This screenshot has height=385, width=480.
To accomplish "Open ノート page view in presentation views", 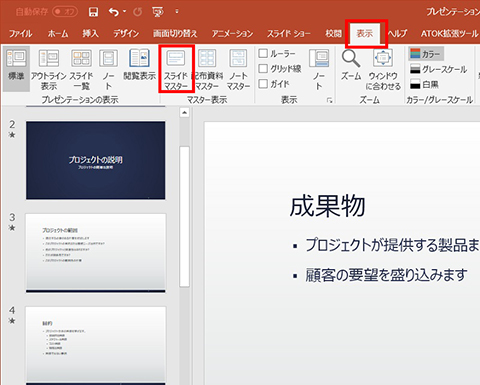I will point(109,69).
